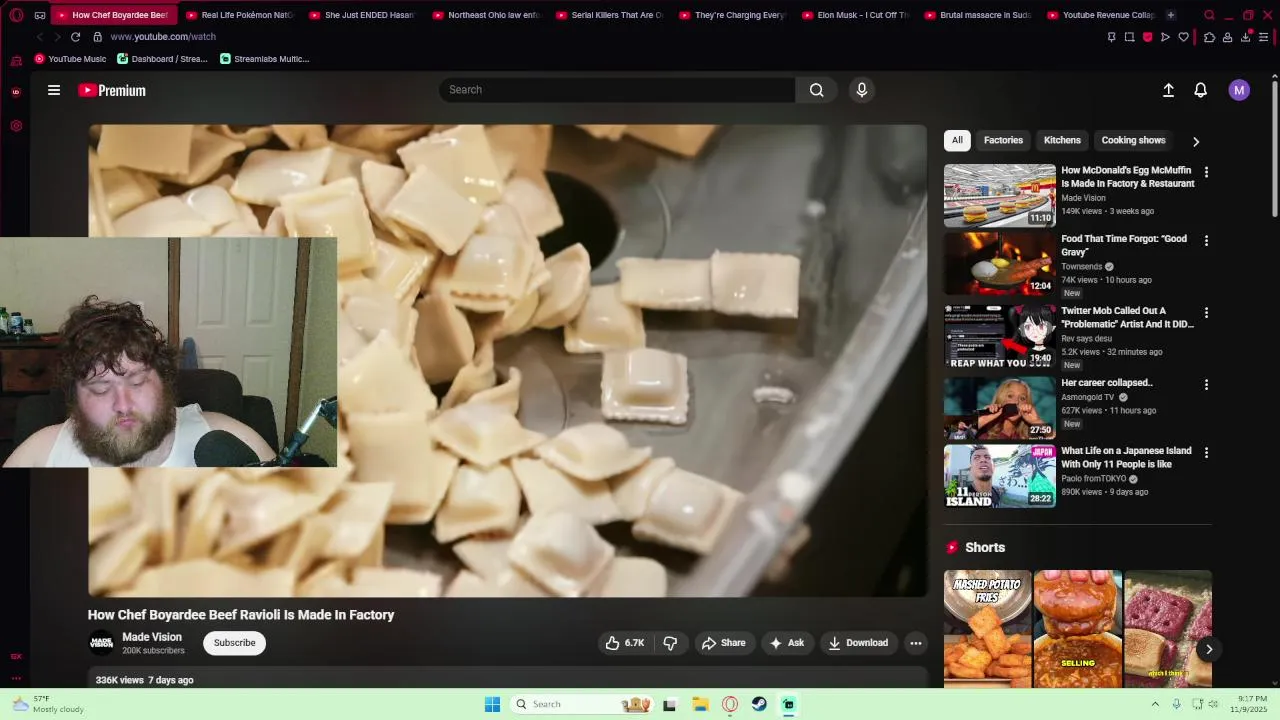Open the Opera browser menu logo
This screenshot has width=1280, height=720.
(x=16, y=15)
